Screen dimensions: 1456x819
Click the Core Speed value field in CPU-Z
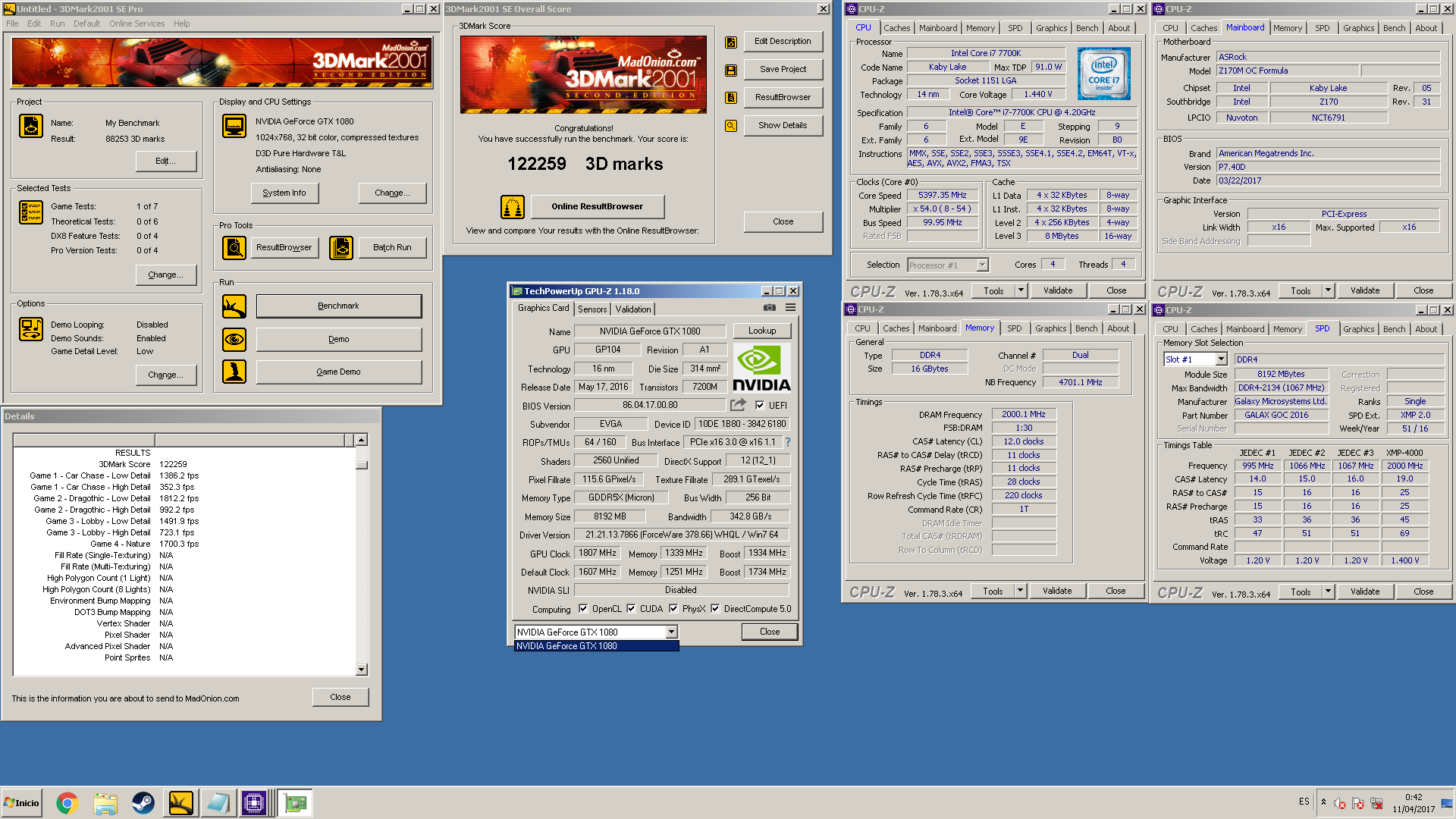click(943, 195)
